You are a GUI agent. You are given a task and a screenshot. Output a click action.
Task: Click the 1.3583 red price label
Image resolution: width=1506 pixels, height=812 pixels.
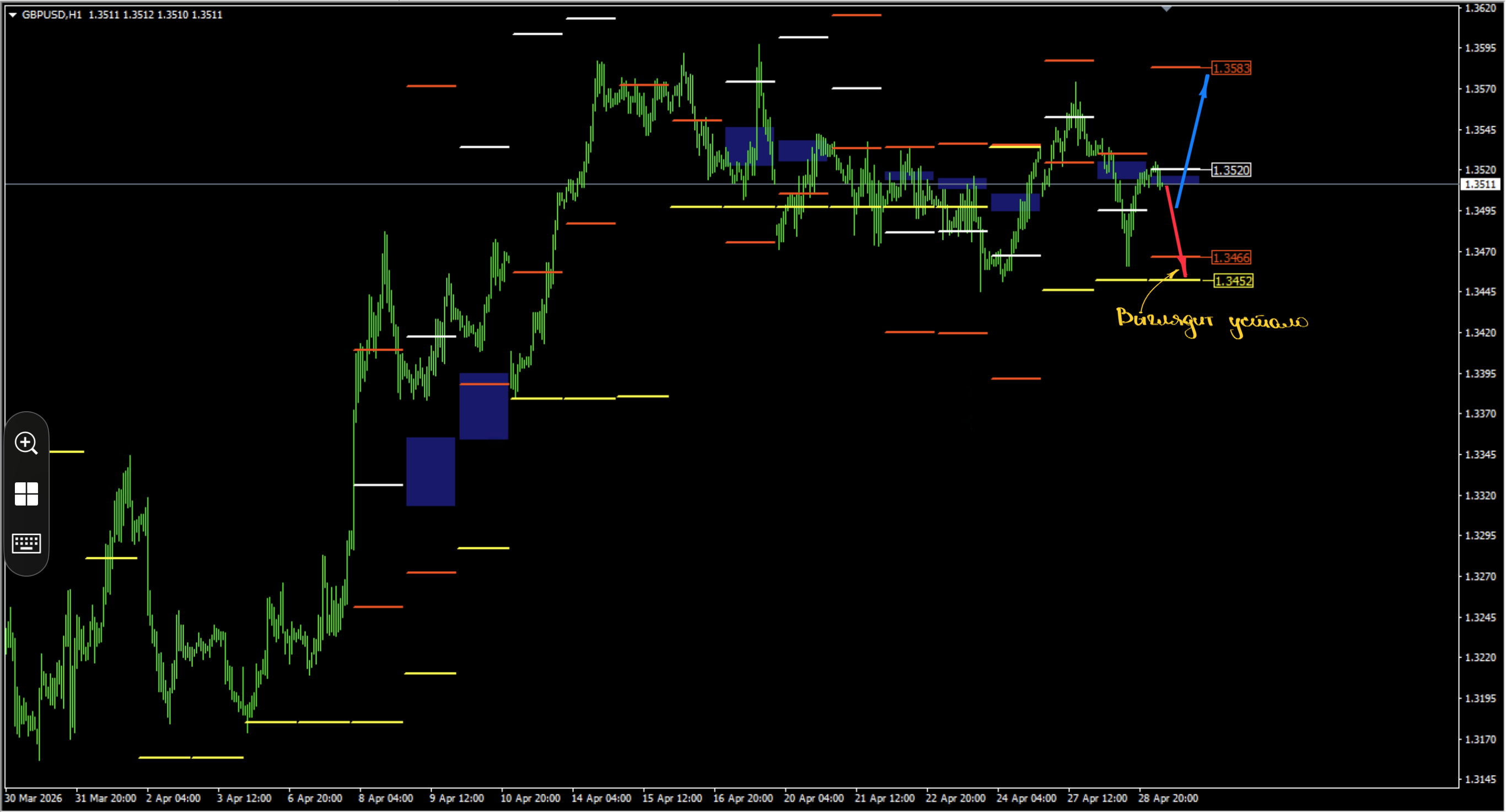(x=1231, y=68)
